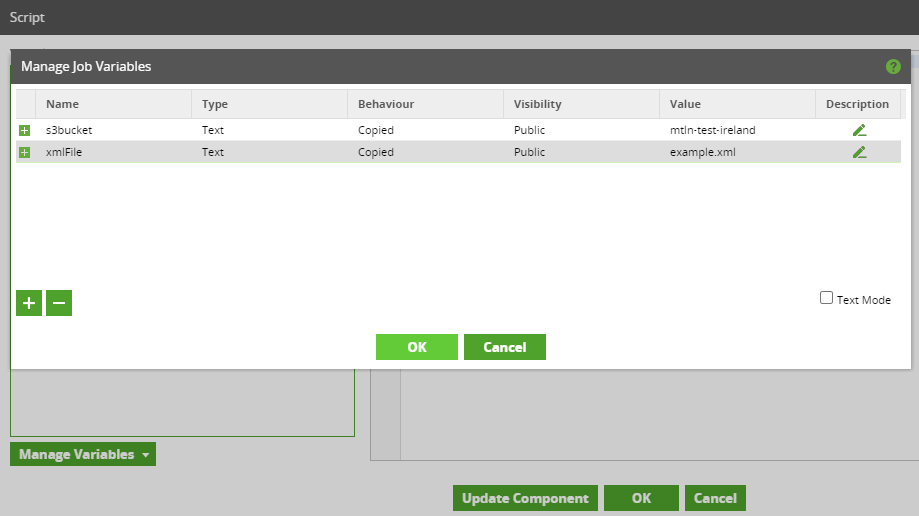Select Behaviour Copied for xmlFile
Screen dimensions: 919x516
(x=426, y=152)
